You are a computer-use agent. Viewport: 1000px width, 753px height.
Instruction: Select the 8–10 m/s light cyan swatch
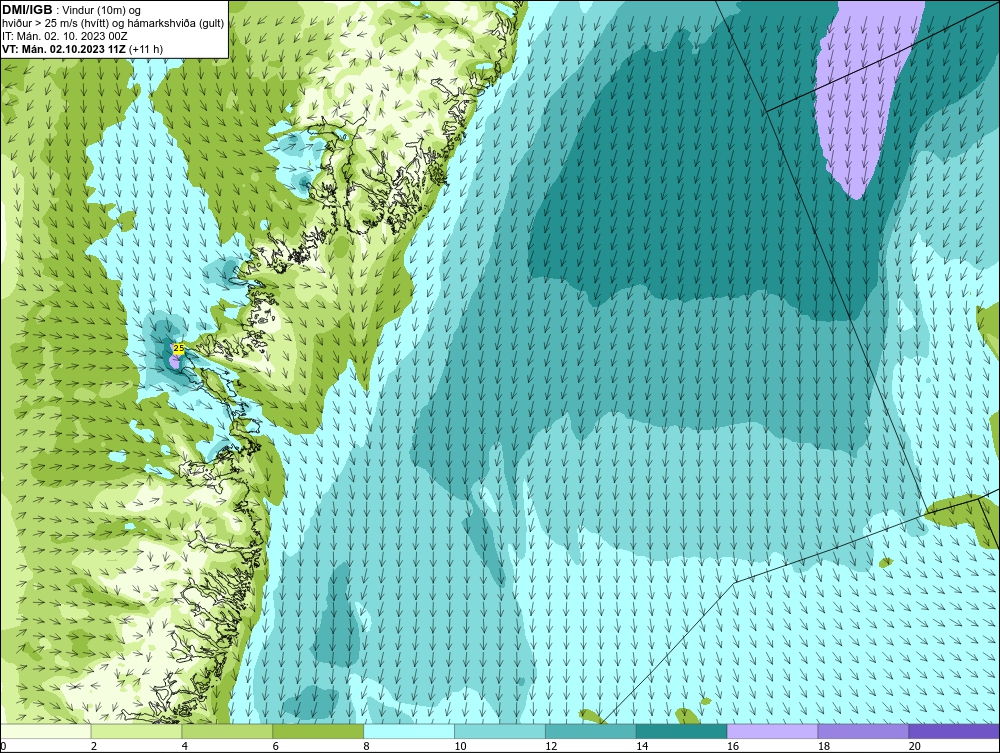(x=409, y=731)
